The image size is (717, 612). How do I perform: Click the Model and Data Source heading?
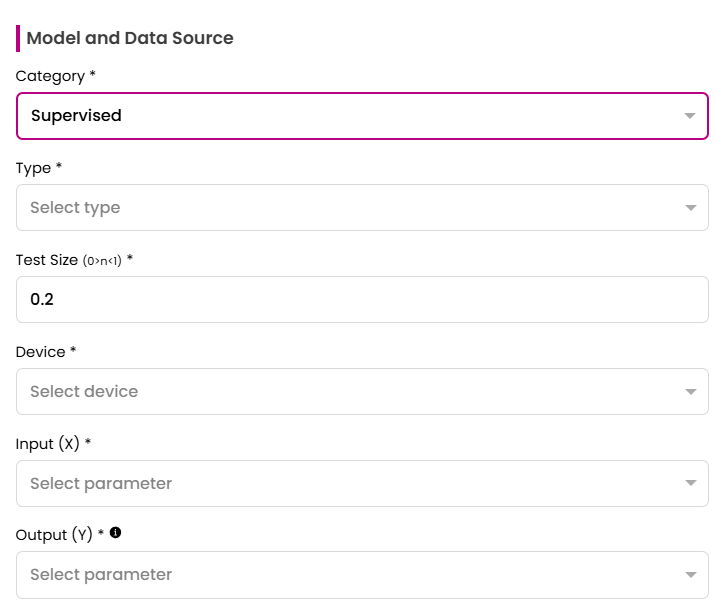tap(129, 38)
